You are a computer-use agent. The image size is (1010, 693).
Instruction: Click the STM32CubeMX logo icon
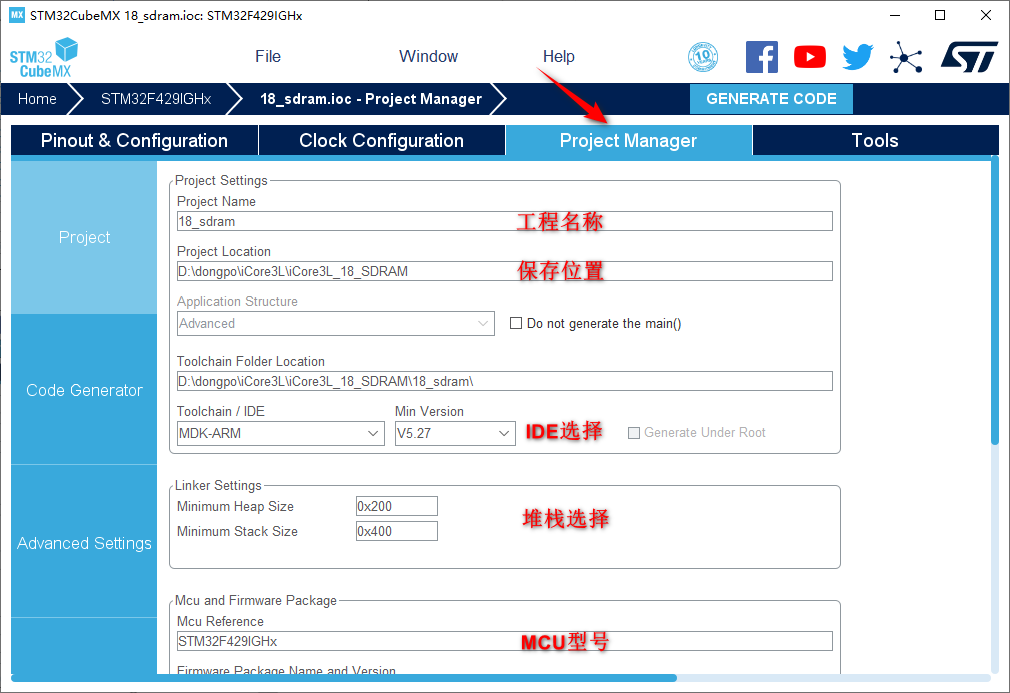(44, 57)
